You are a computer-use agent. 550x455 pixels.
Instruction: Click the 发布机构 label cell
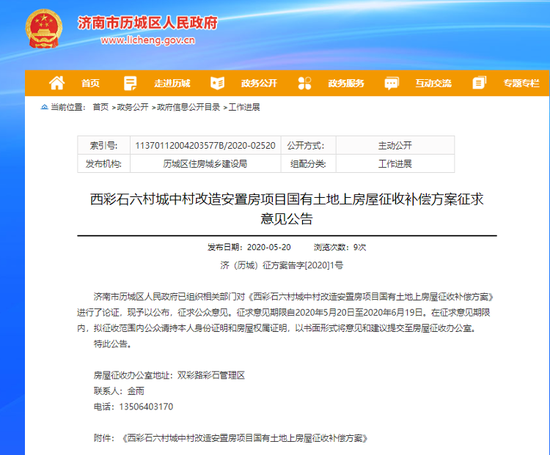coord(104,163)
